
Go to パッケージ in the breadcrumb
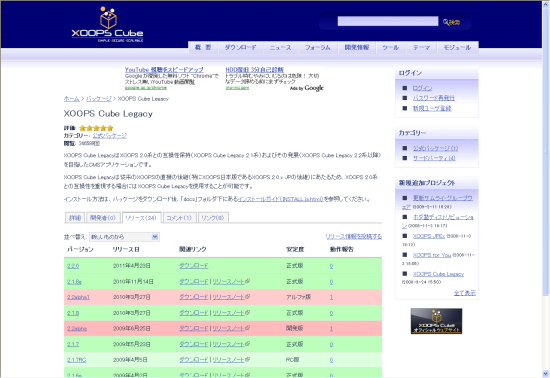[x=99, y=99]
